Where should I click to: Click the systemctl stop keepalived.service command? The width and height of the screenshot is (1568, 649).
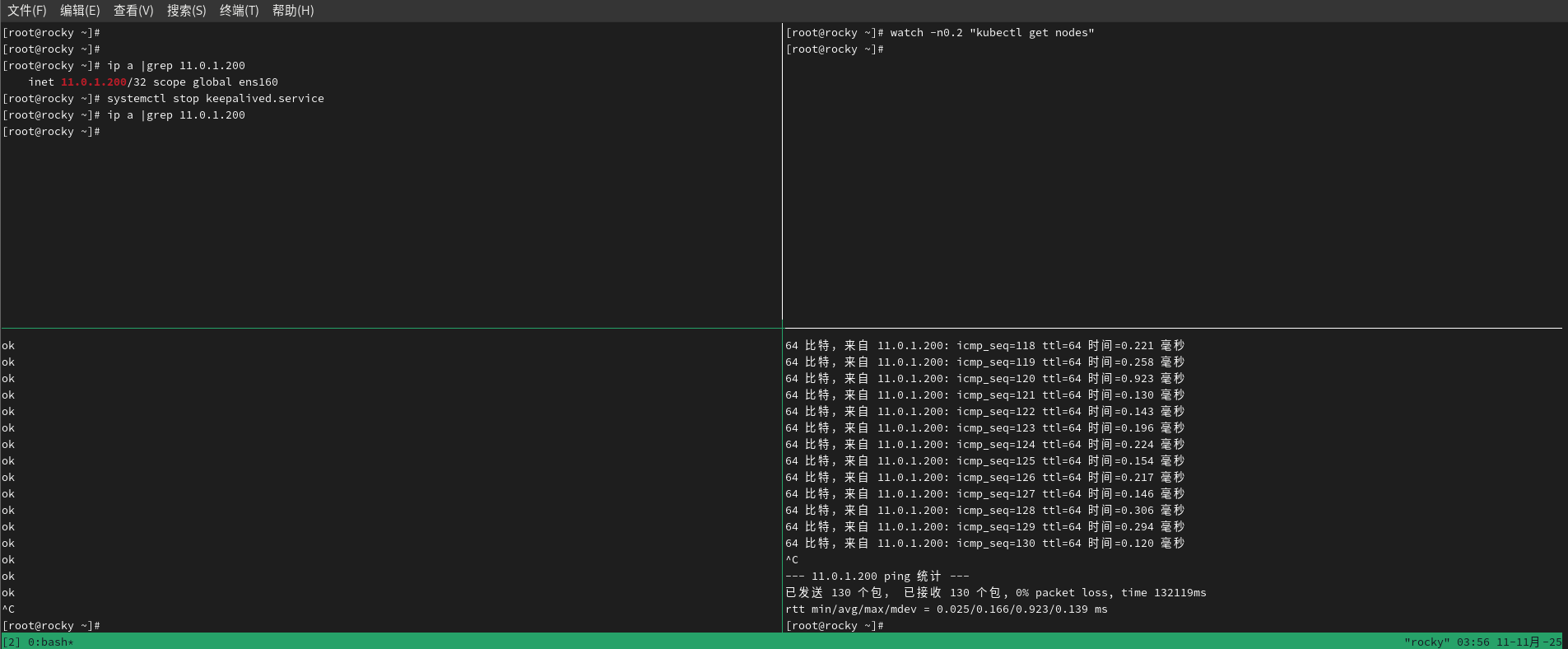pos(216,99)
